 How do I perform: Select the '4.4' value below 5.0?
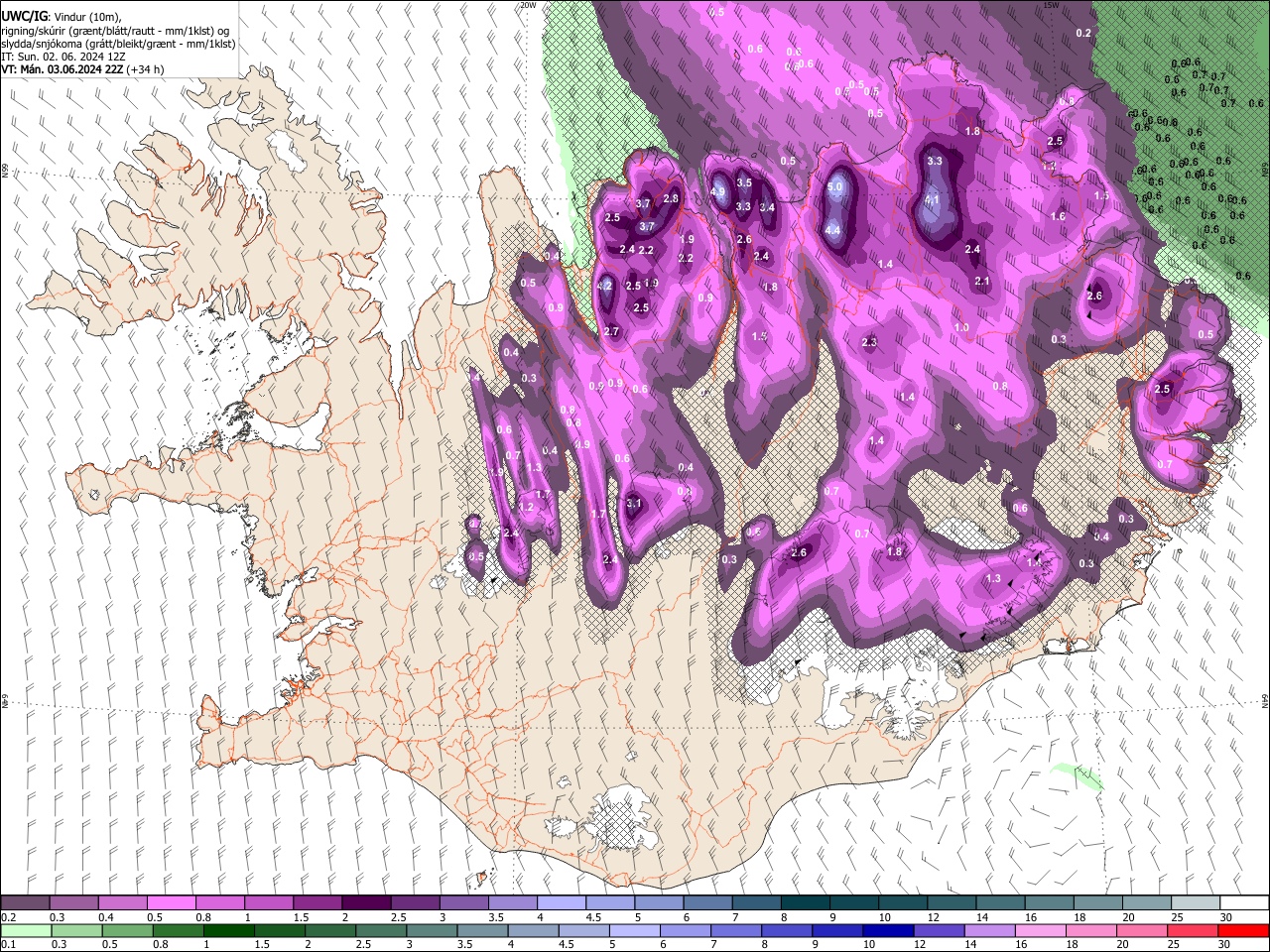tap(833, 230)
